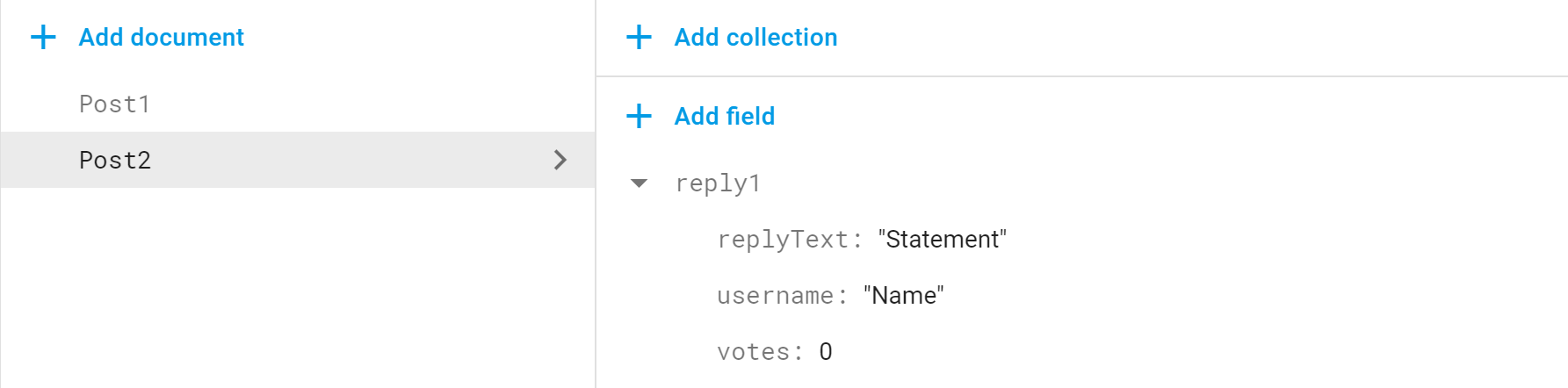The height and width of the screenshot is (388, 1568).
Task: Click the username field key
Action: pos(782,296)
